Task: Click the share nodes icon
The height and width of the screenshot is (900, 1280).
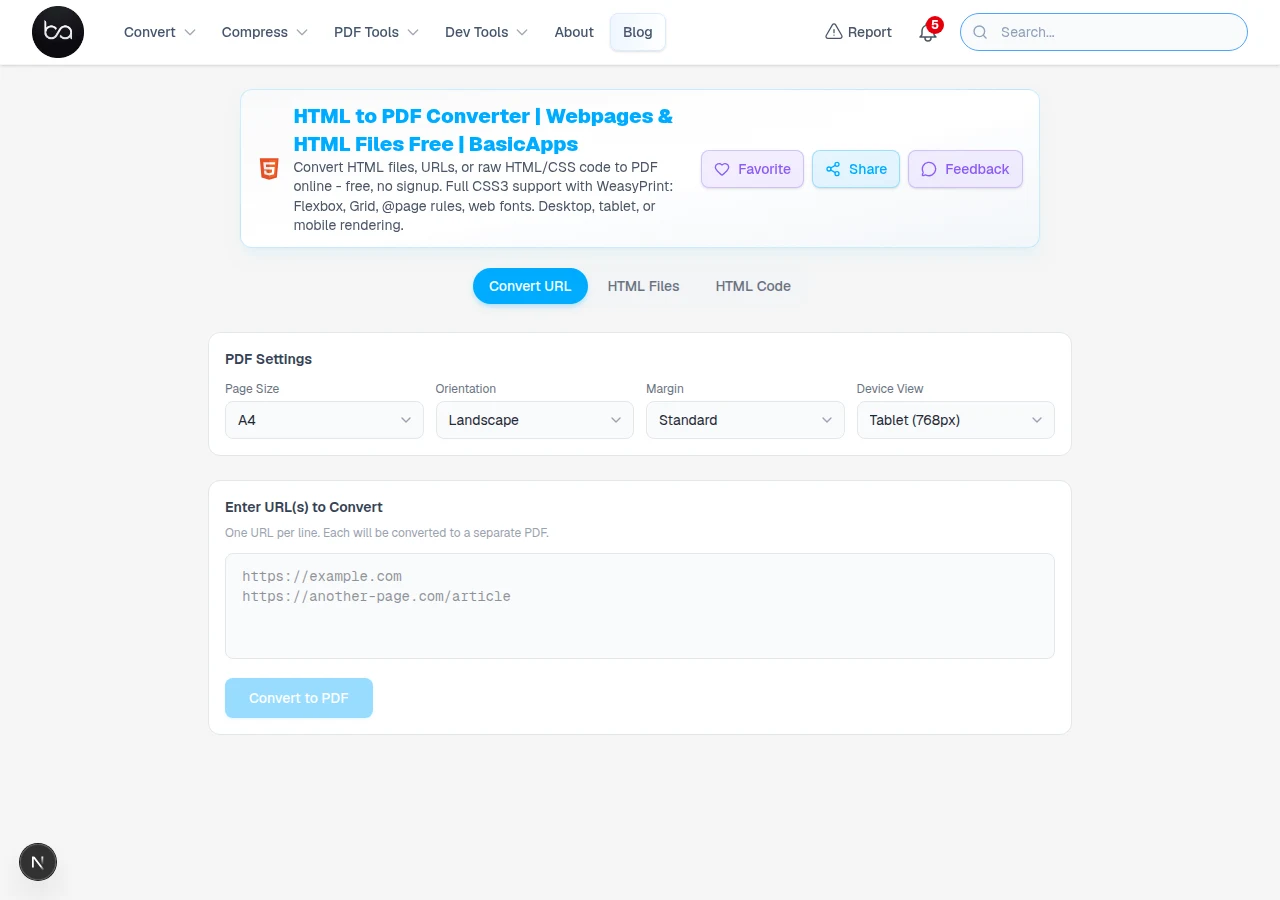Action: tap(833, 169)
